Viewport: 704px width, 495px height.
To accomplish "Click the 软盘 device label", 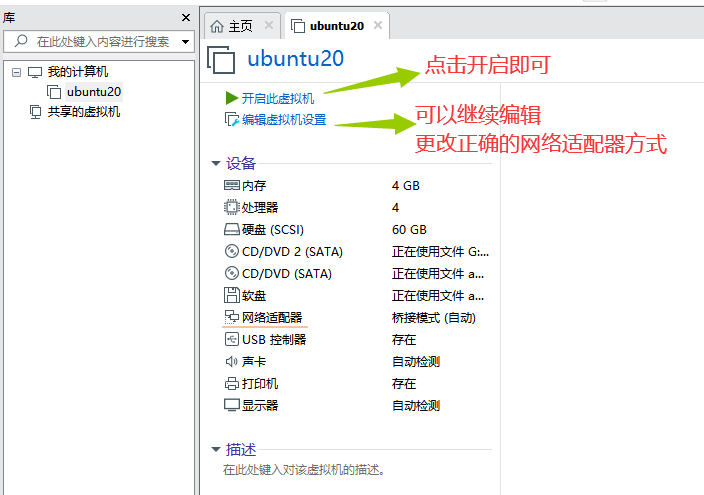I will click(x=254, y=296).
